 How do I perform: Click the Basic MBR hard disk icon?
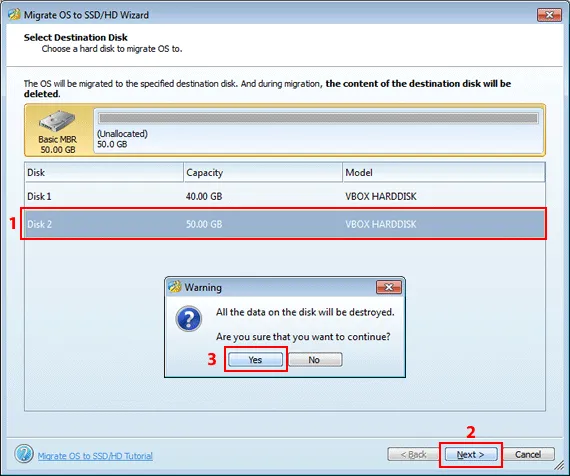coord(57,121)
